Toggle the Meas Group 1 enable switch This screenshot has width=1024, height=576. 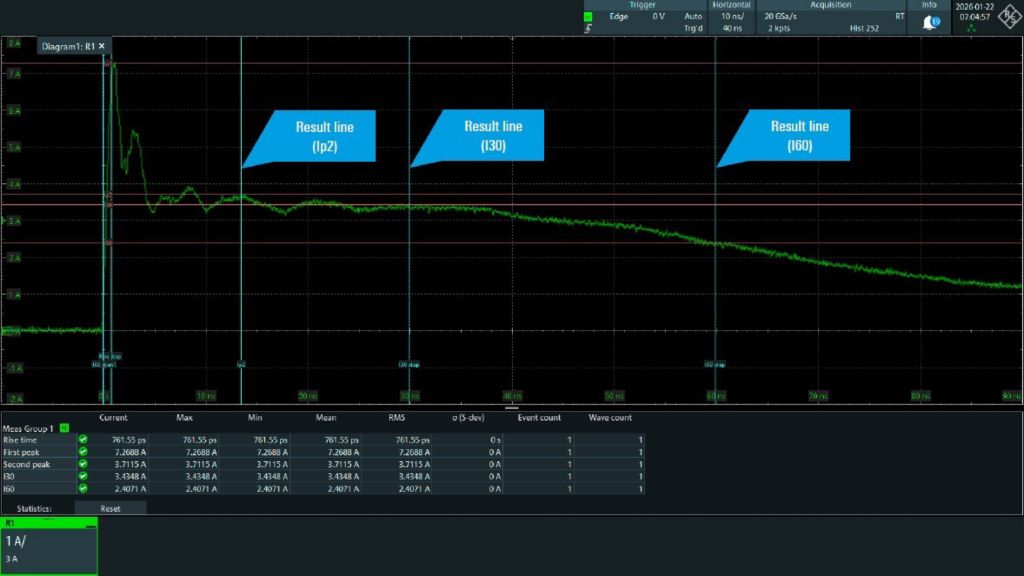pos(63,428)
